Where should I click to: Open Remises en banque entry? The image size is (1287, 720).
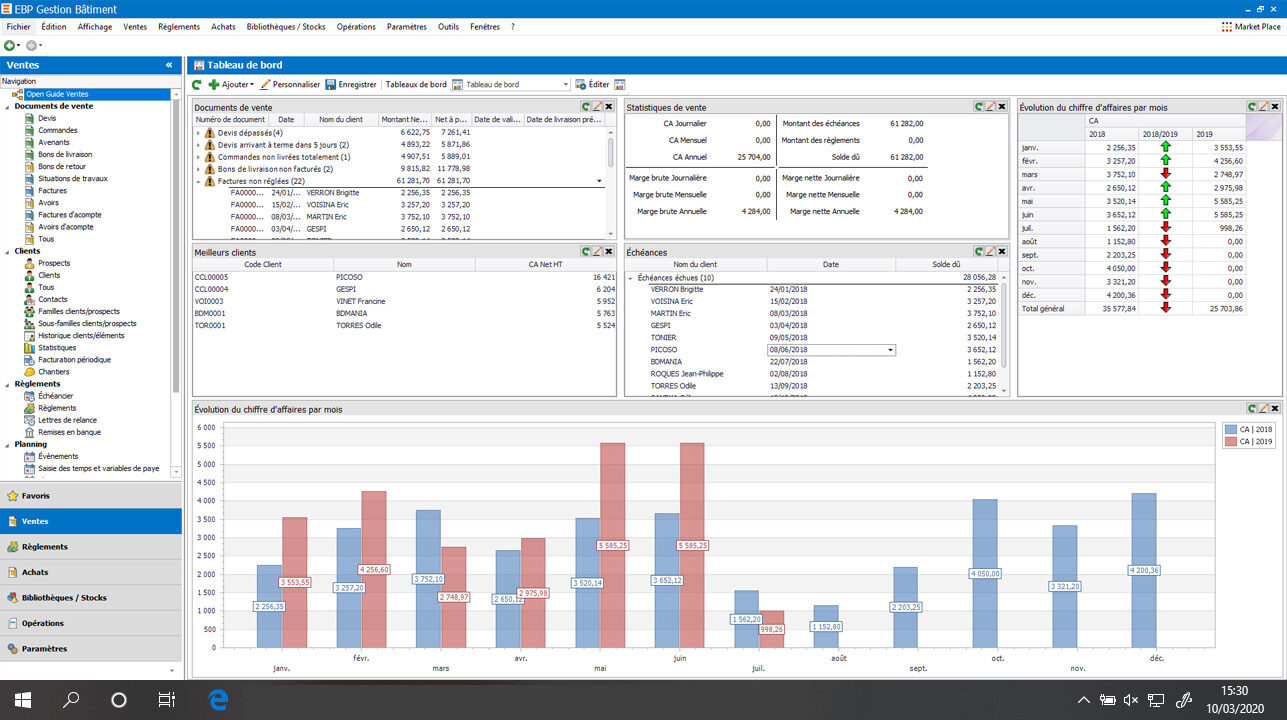68,432
